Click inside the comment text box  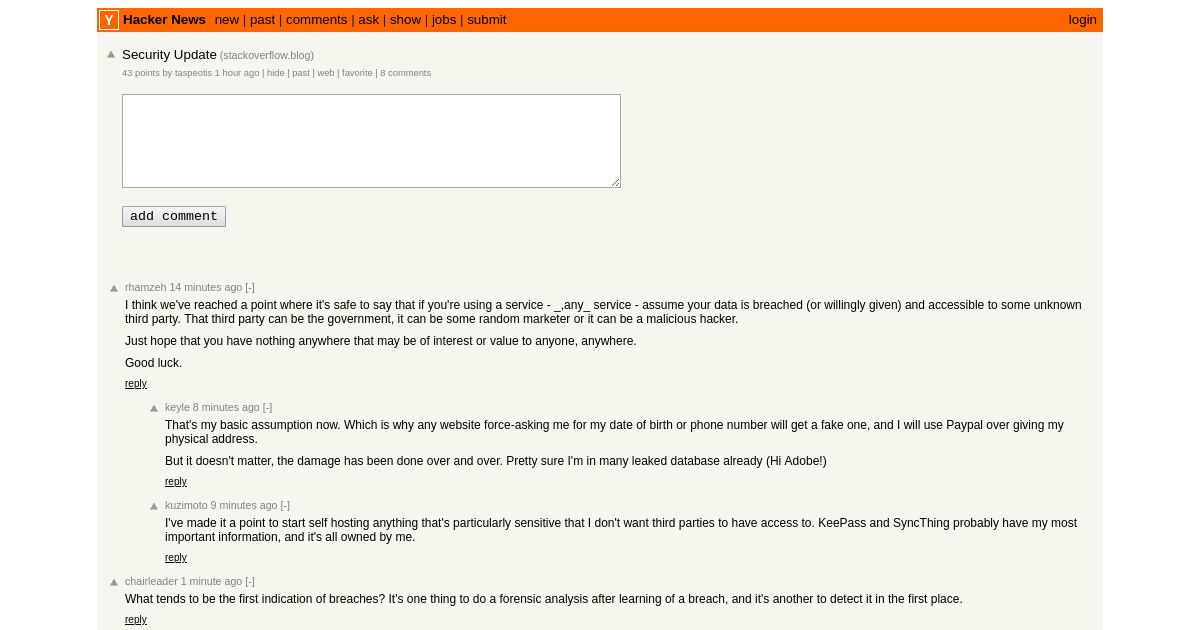pos(371,141)
